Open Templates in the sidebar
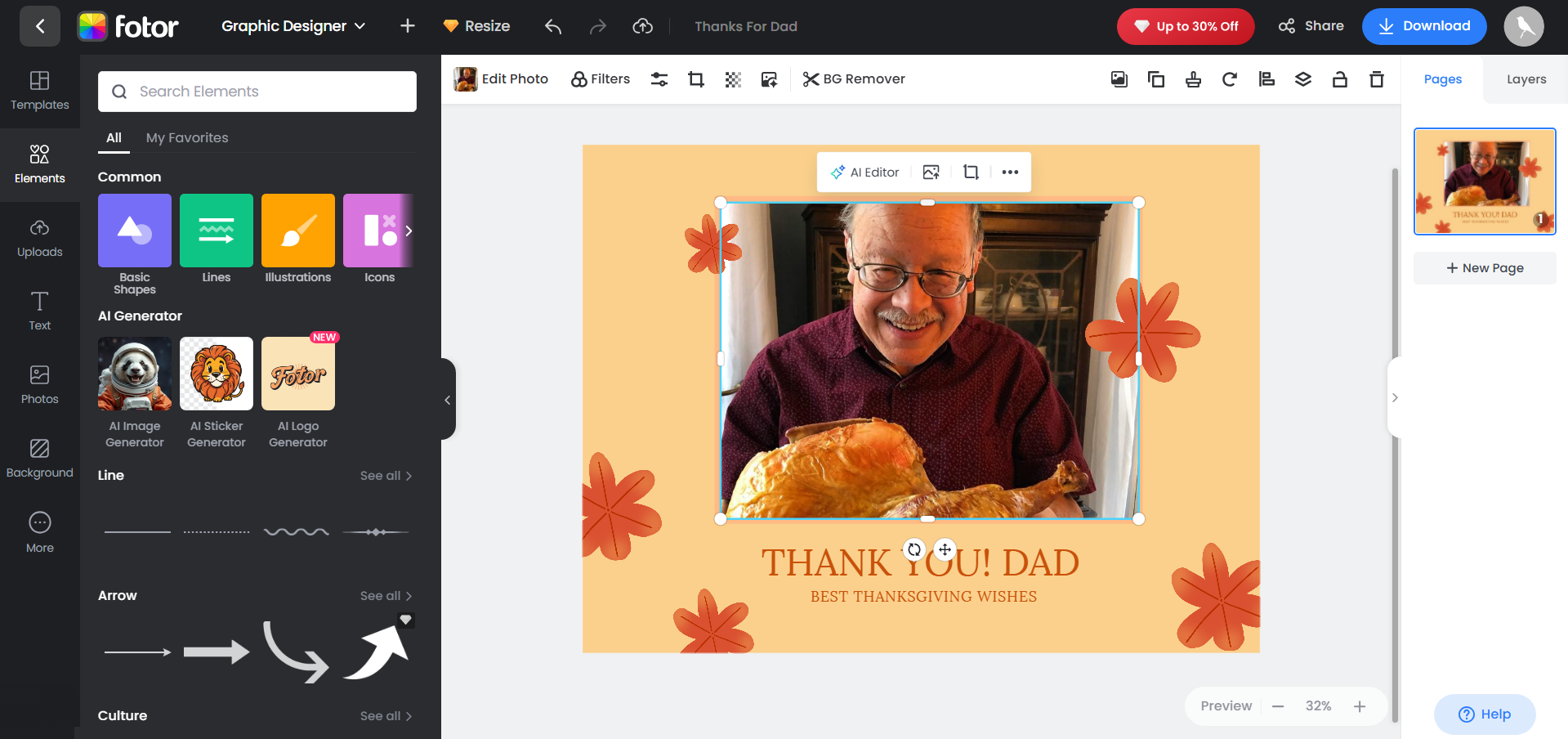The image size is (1568, 739). (39, 91)
